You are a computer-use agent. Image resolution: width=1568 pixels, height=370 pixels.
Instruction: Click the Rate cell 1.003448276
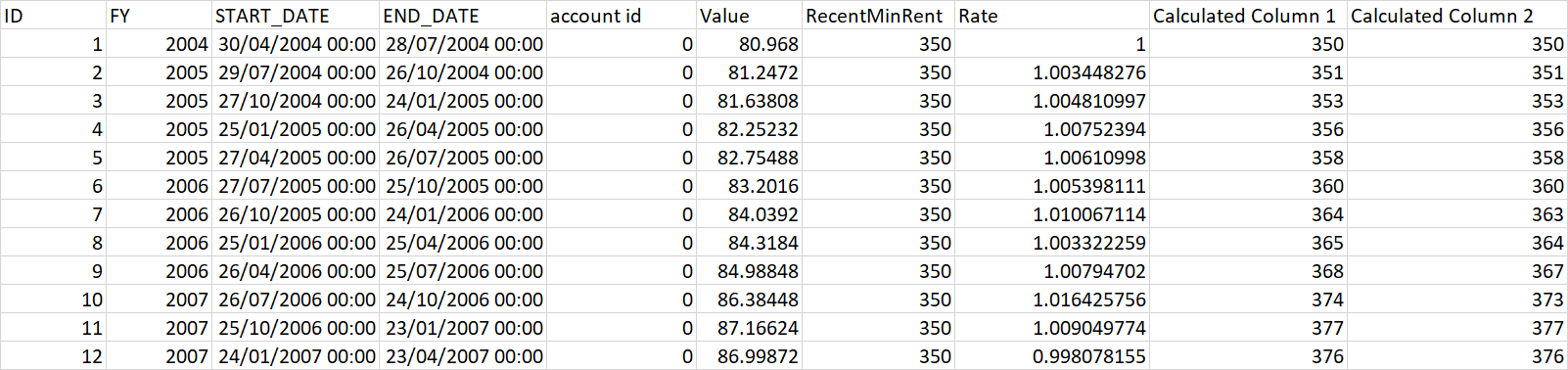click(x=1051, y=72)
